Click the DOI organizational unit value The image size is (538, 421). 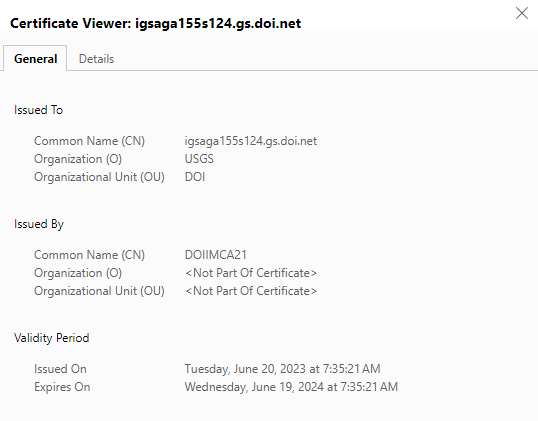[x=195, y=177]
